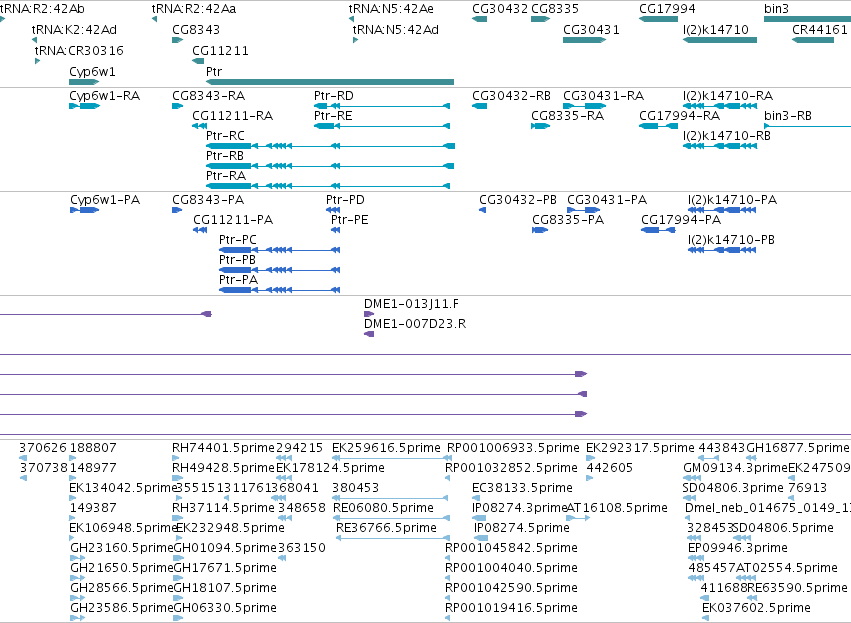Select the CG30432-RB transcript
851x623 pixels.
click(x=480, y=106)
